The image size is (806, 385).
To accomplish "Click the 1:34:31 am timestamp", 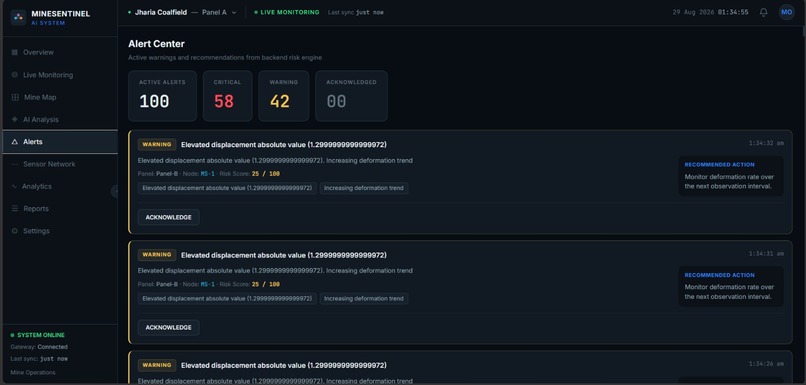I will (x=766, y=254).
